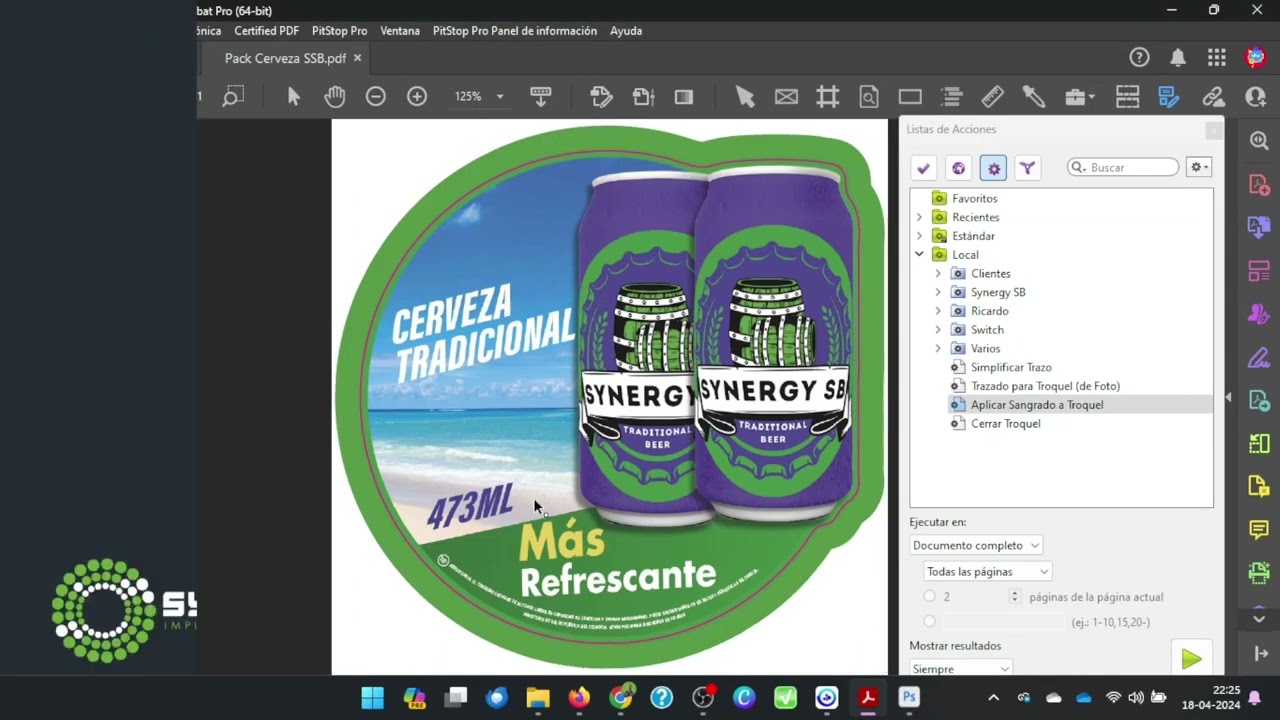Screen dimensions: 1280x720
Task: Run the action with green play button
Action: [1190, 658]
